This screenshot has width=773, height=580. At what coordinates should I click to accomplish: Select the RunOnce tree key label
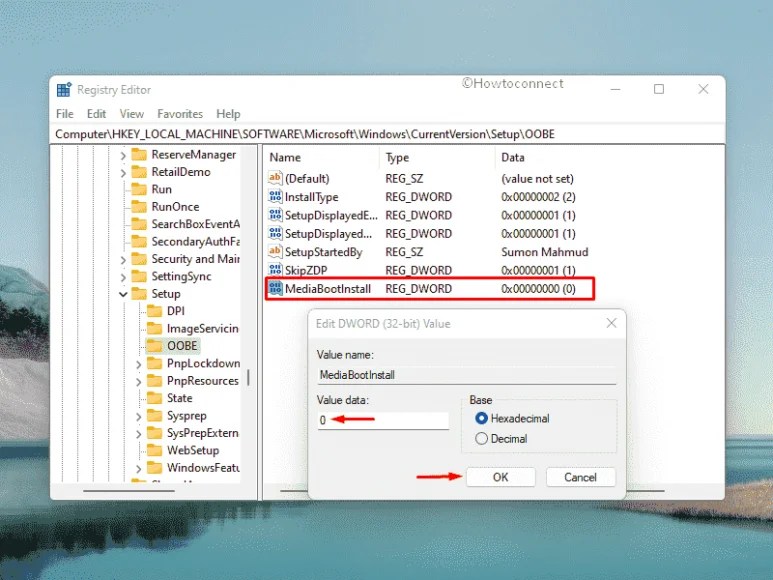(x=175, y=206)
